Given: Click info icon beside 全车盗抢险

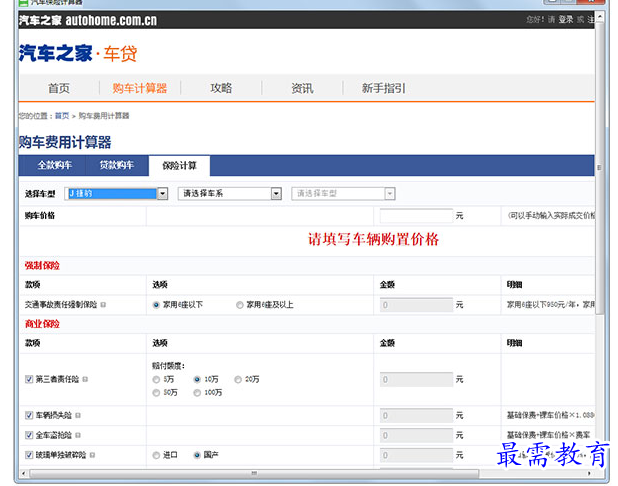Looking at the screenshot, I should coord(78,435).
